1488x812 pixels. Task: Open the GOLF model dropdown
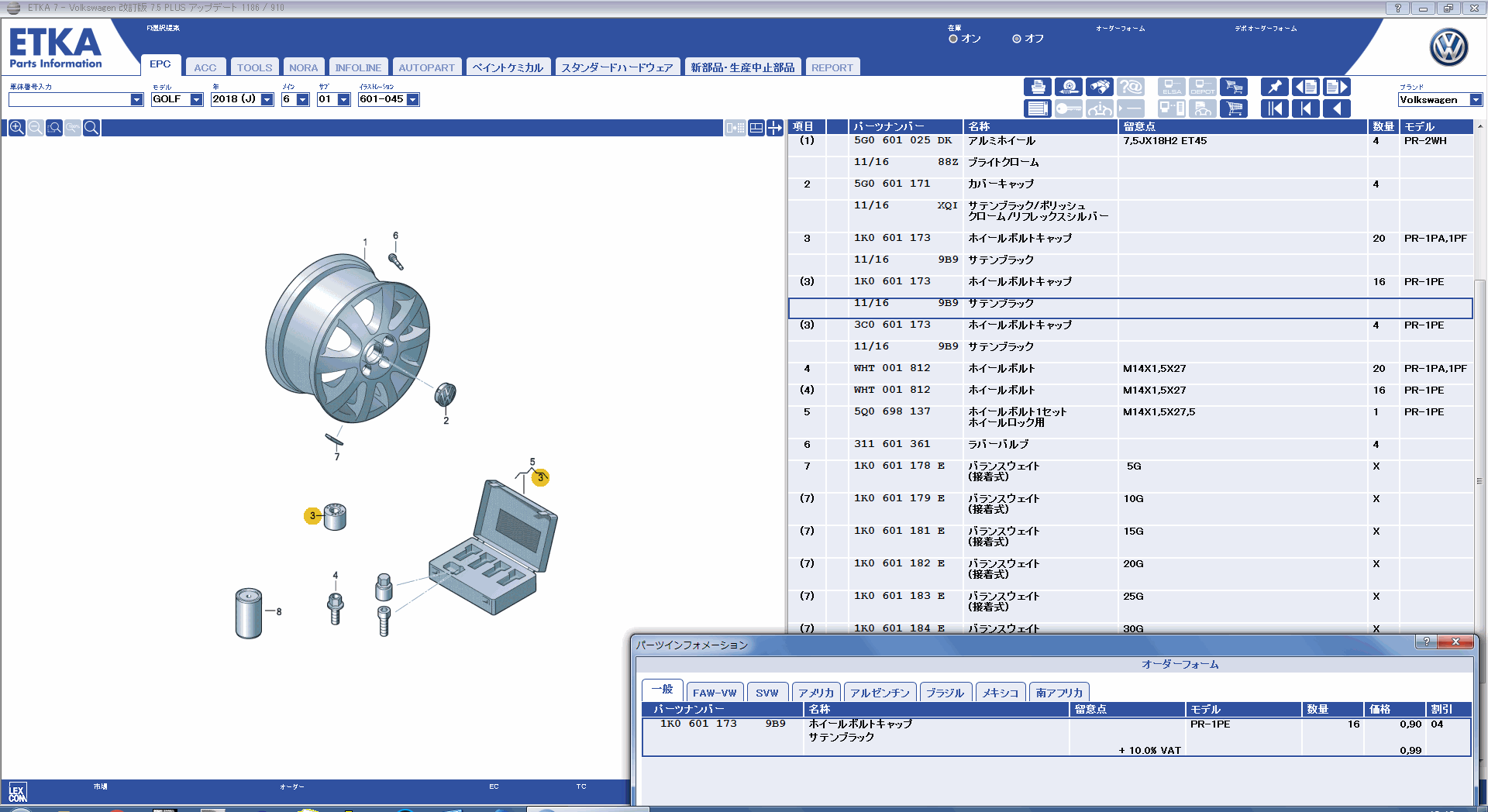196,100
